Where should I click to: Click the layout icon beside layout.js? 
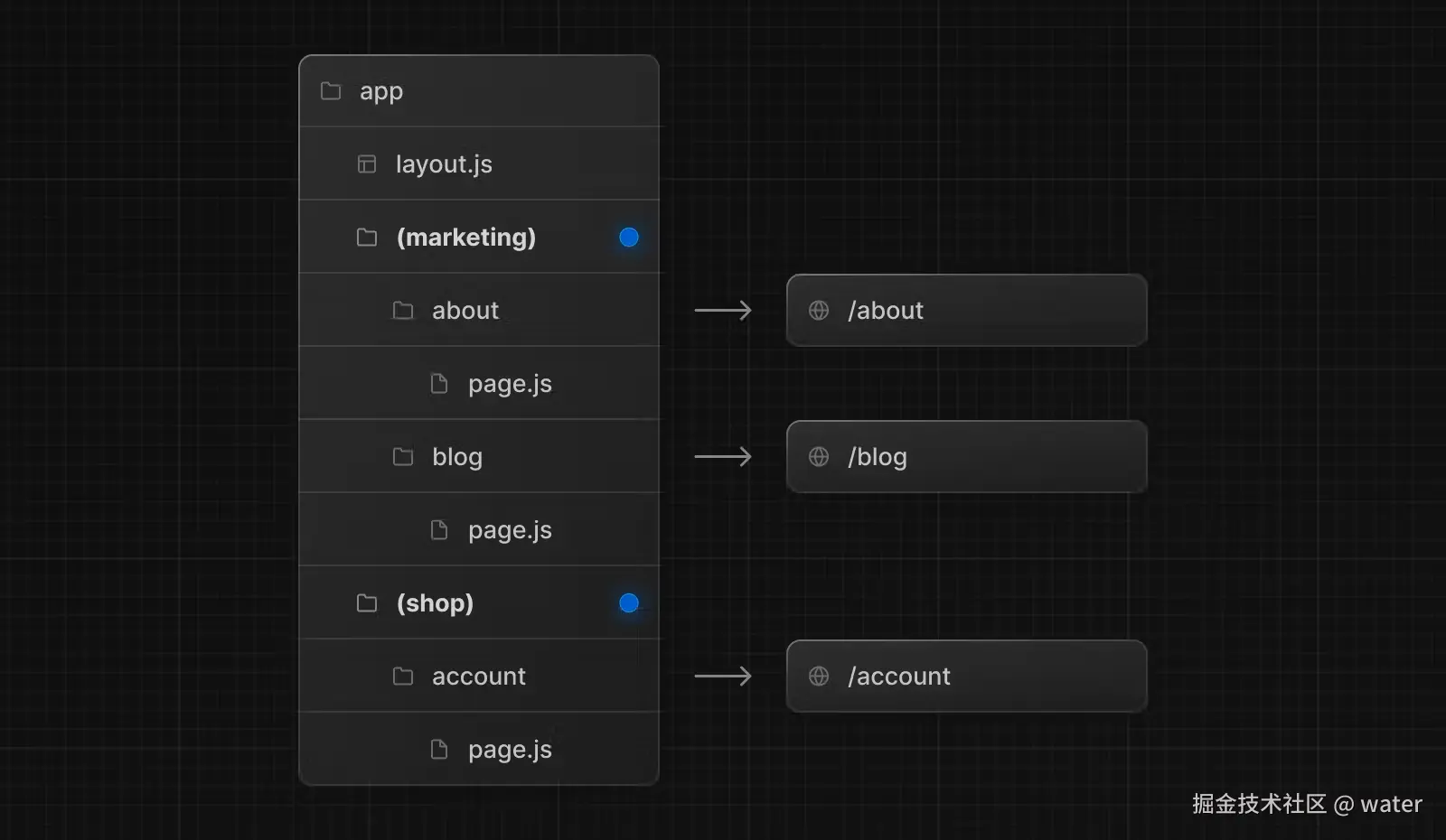(x=367, y=164)
